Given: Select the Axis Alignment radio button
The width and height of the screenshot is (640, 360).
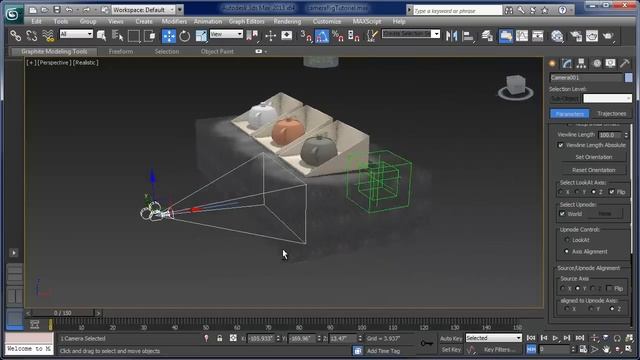Looking at the screenshot, I should pos(567,251).
